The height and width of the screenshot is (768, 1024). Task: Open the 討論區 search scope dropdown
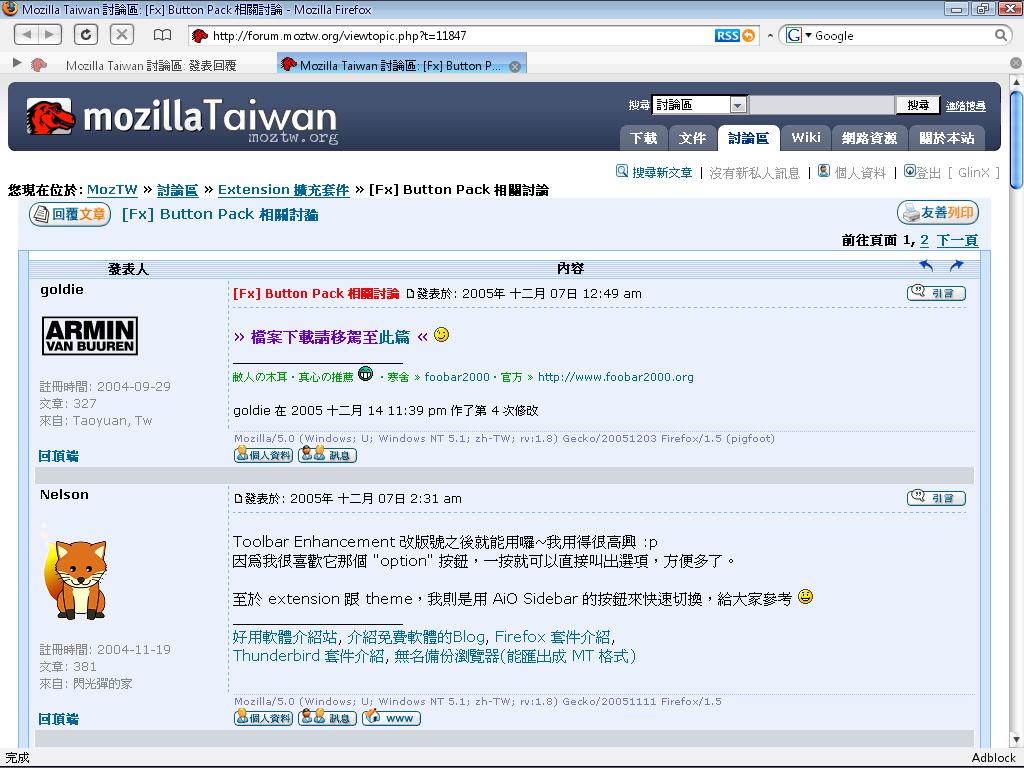tap(699, 104)
